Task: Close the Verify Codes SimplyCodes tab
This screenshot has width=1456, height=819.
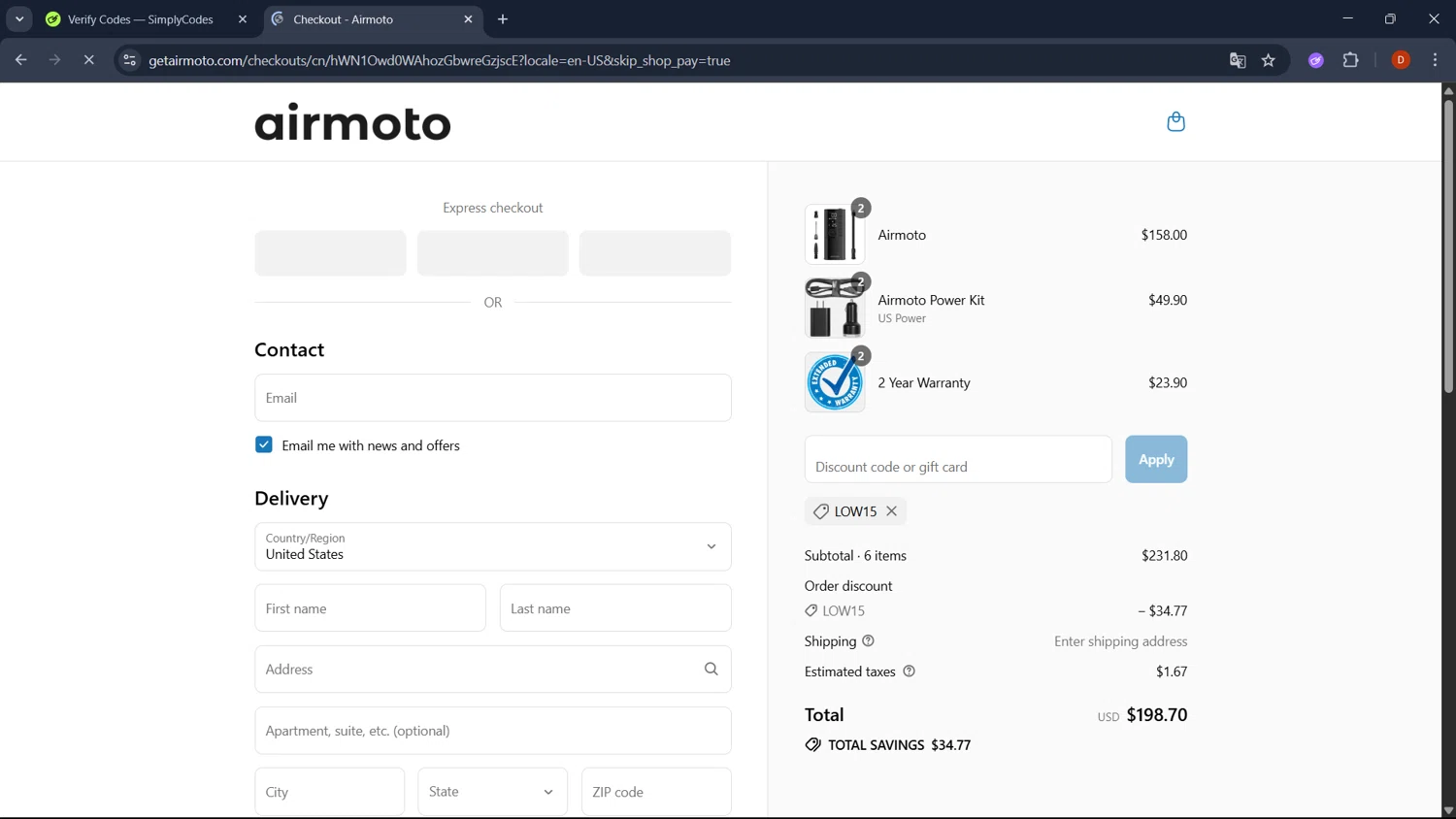Action: [243, 19]
